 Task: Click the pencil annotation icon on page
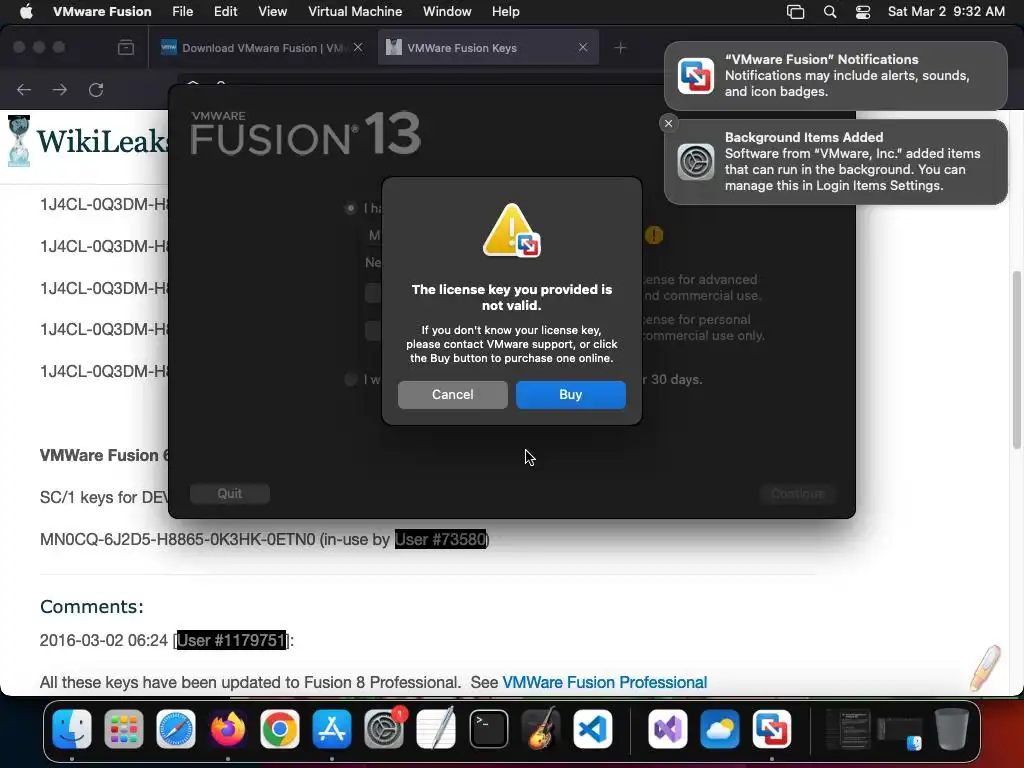pos(985,667)
